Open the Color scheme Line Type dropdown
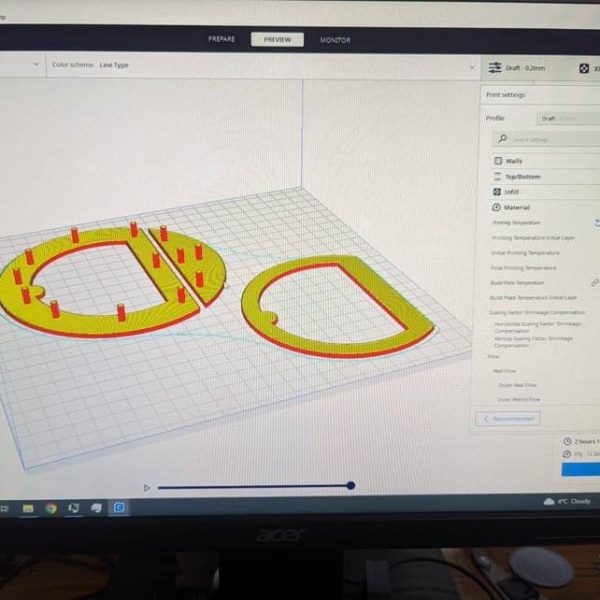The image size is (600, 600). (263, 66)
